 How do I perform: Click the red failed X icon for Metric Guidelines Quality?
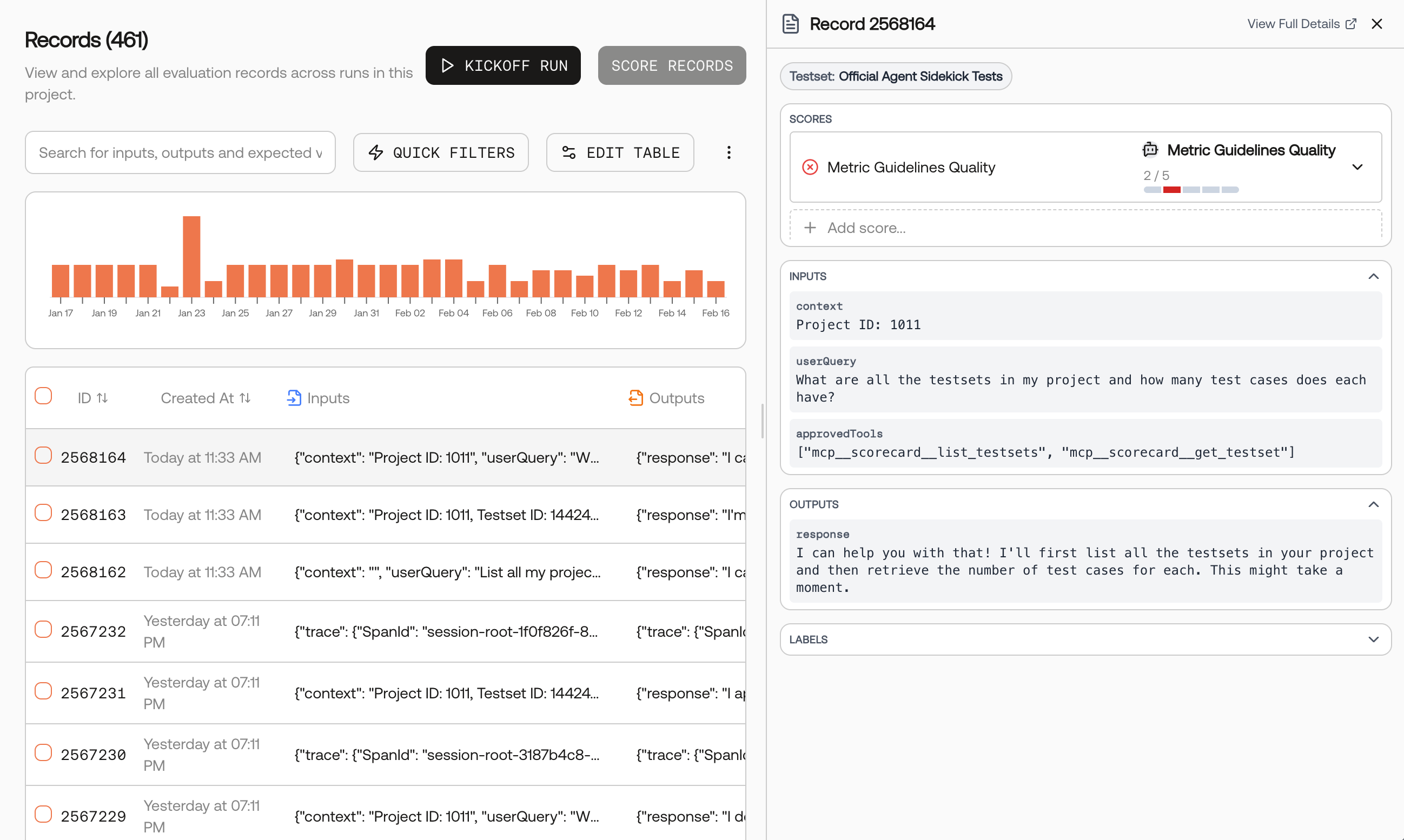click(x=810, y=167)
